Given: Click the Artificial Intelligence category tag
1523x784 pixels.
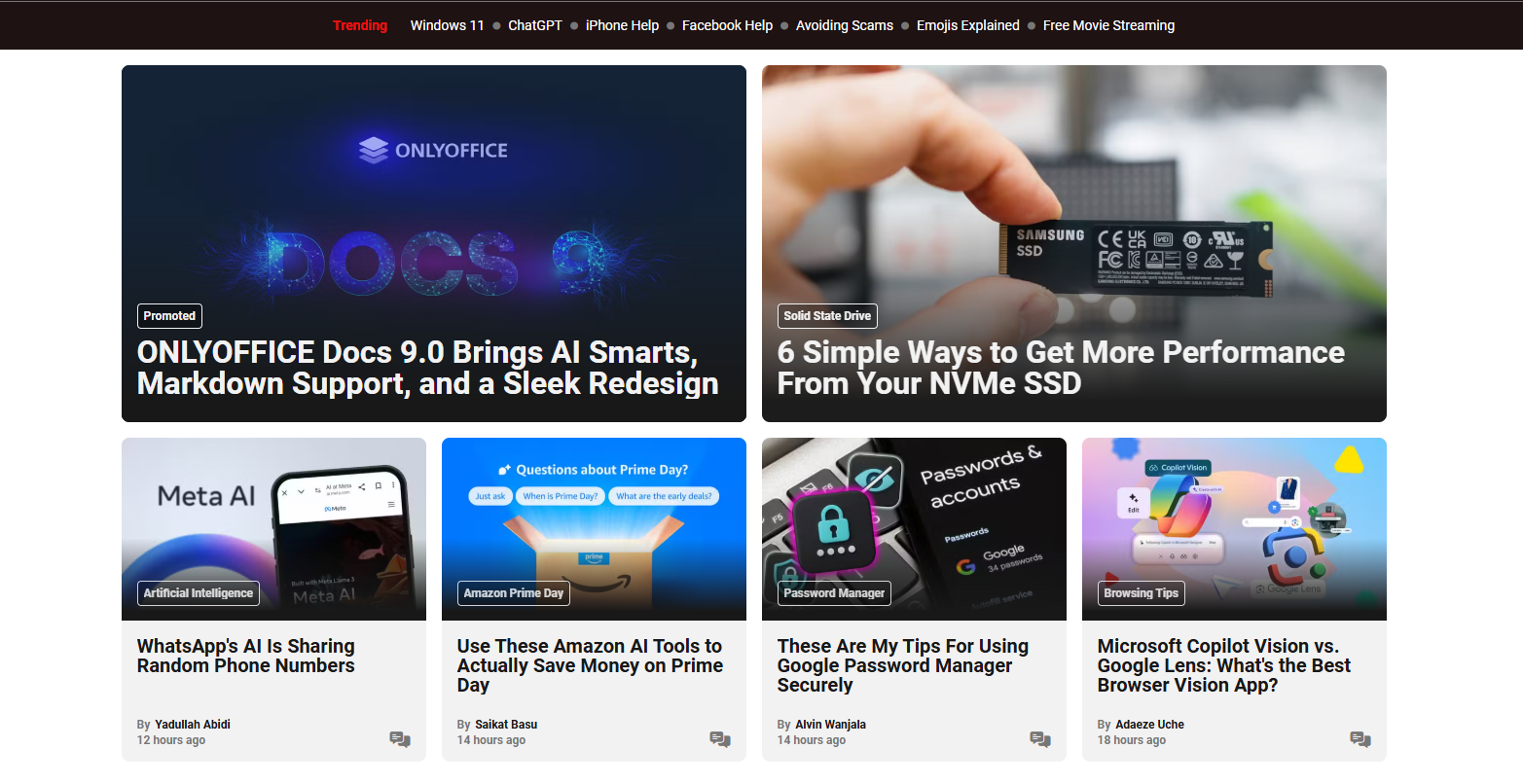Looking at the screenshot, I should pos(199,593).
